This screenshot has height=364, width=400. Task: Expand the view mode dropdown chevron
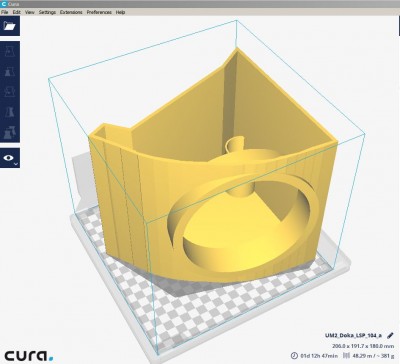coord(16,164)
